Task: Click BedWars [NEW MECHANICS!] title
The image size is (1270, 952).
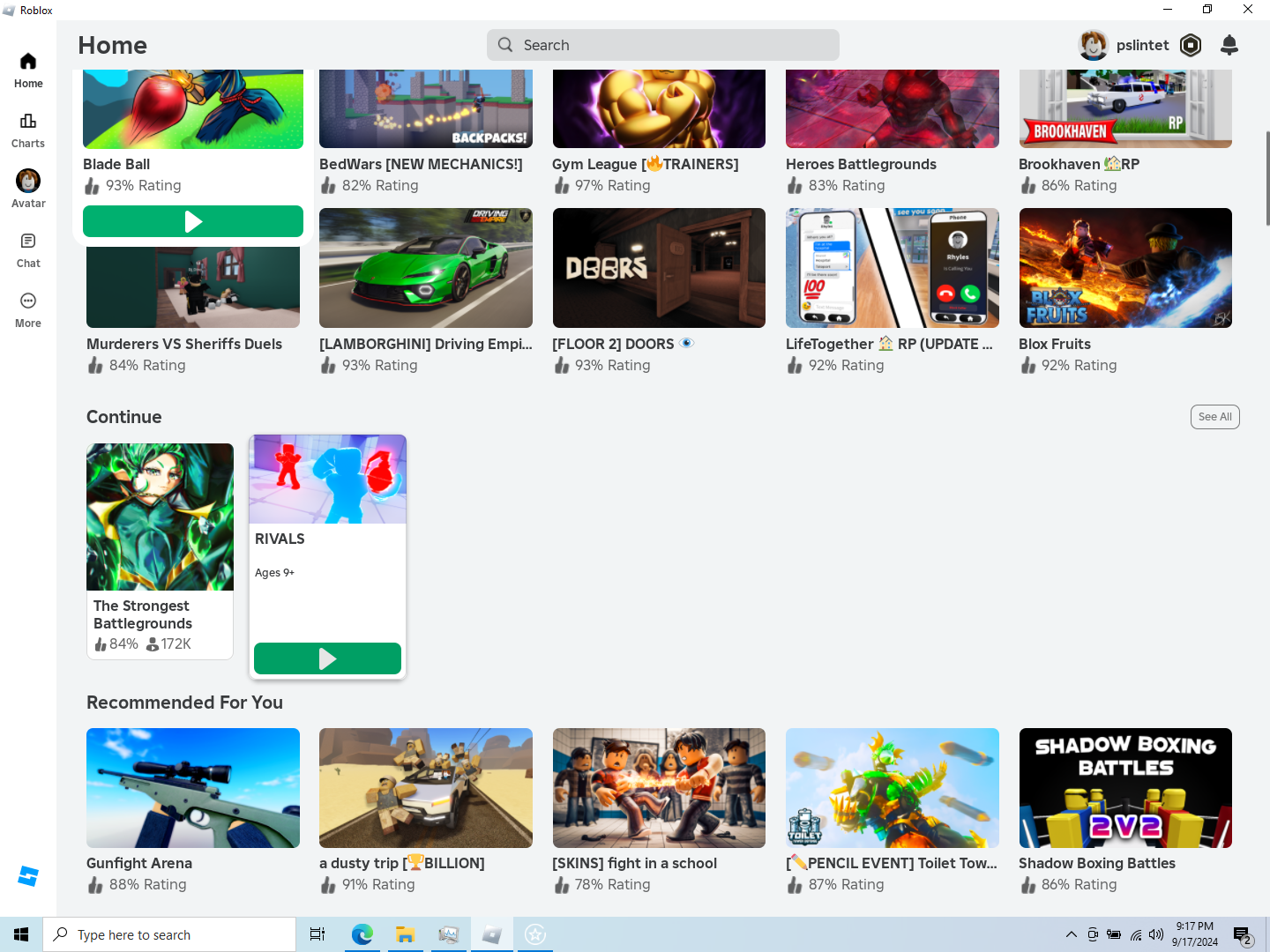Action: 421,164
